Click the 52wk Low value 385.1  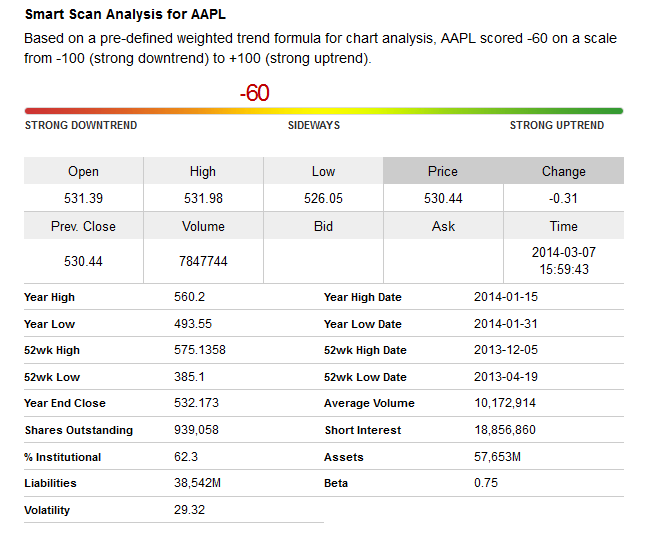click(x=189, y=376)
